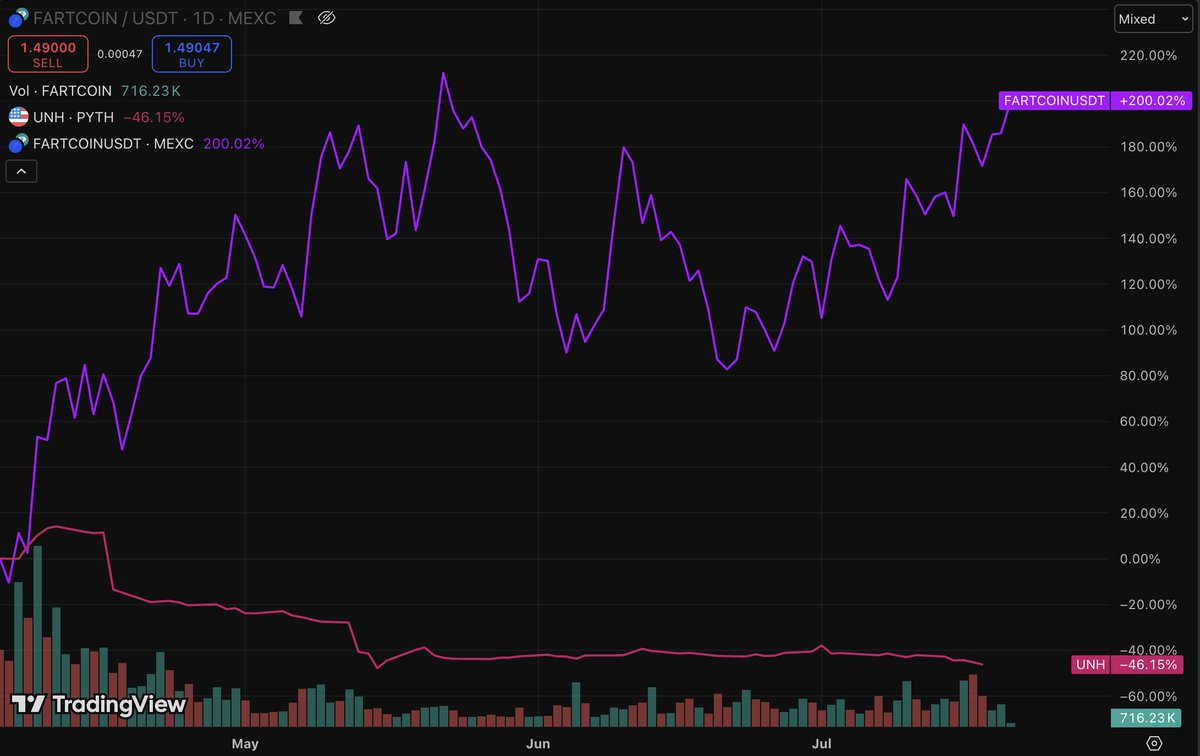Select the Vol · FARTCOIN indicator legend
The height and width of the screenshot is (756, 1200).
click(x=60, y=91)
